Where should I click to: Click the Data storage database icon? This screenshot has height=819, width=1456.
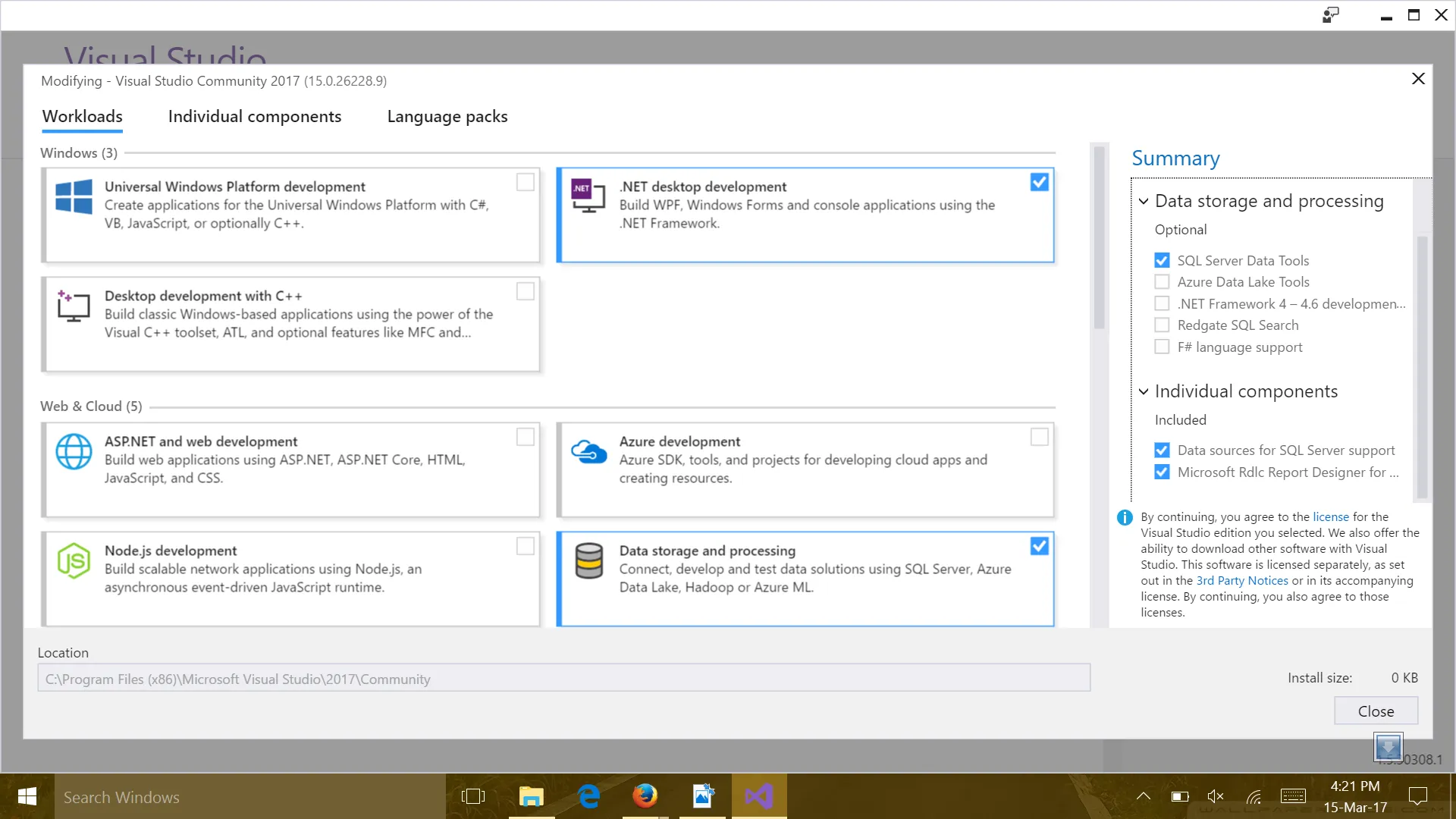click(x=588, y=561)
